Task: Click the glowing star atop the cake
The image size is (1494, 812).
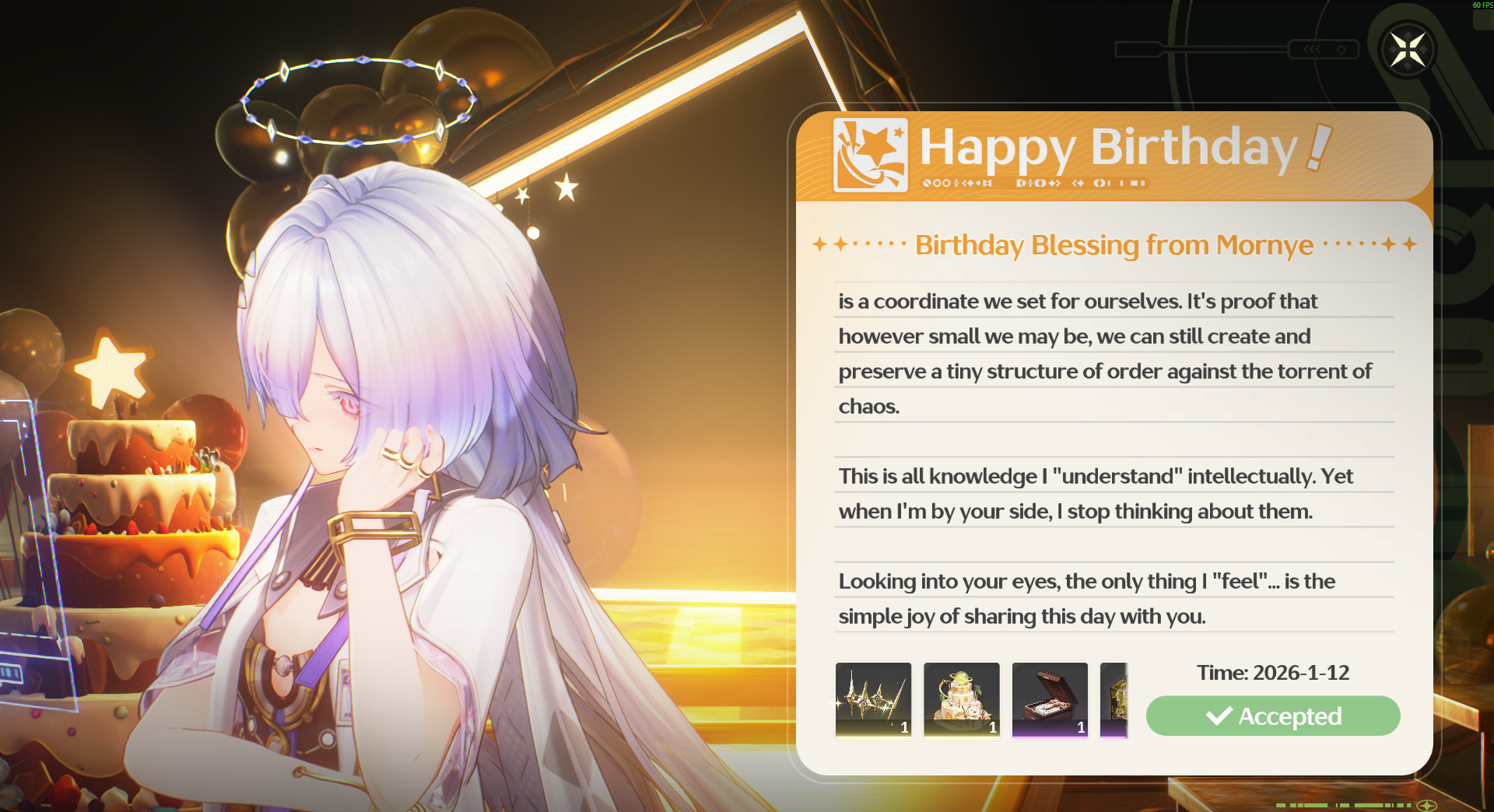Action: pos(113,370)
